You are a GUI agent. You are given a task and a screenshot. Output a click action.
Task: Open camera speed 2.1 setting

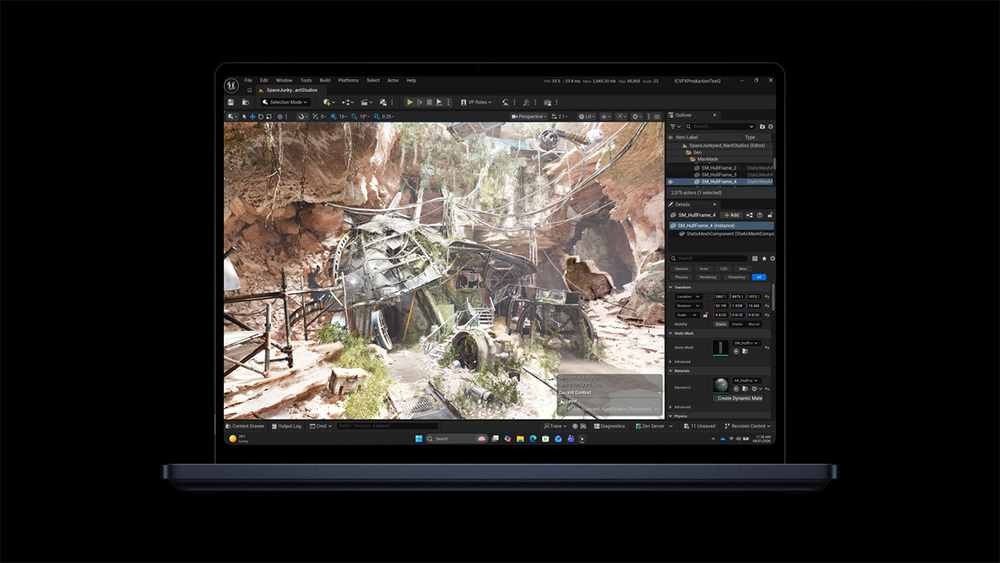click(x=559, y=117)
